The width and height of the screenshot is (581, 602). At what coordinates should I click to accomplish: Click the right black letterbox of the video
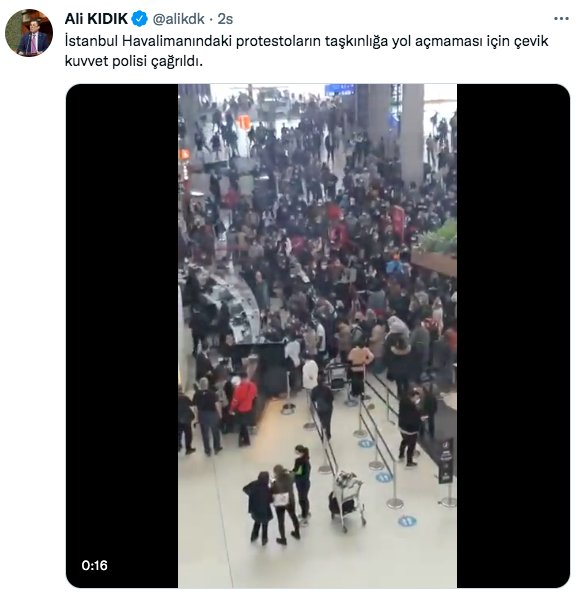(513, 336)
